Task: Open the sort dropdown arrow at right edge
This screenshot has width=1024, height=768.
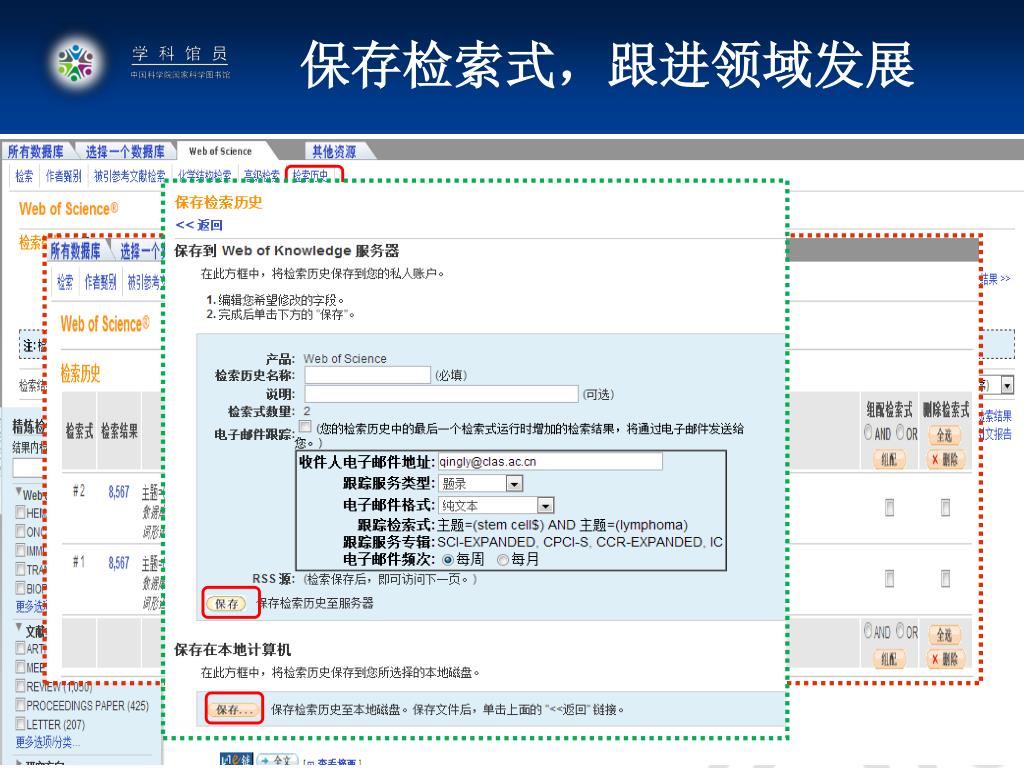Action: point(1007,386)
